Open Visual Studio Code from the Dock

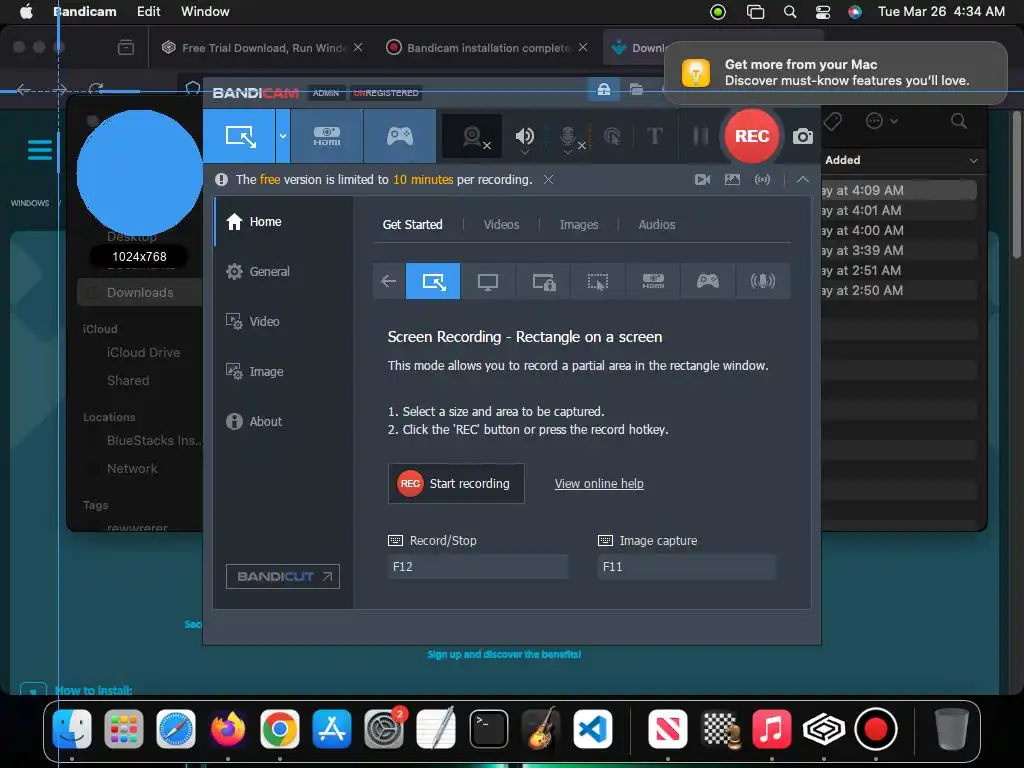(593, 729)
